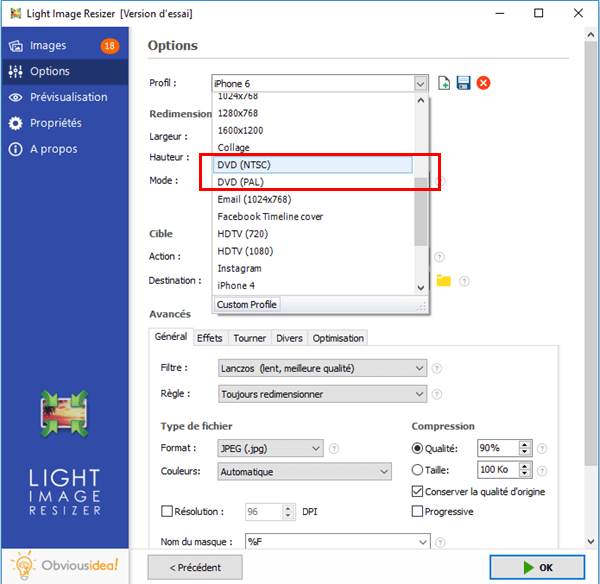The width and height of the screenshot is (600, 584).
Task: Open Propriétés in the sidebar
Action: pyautogui.click(x=65, y=123)
